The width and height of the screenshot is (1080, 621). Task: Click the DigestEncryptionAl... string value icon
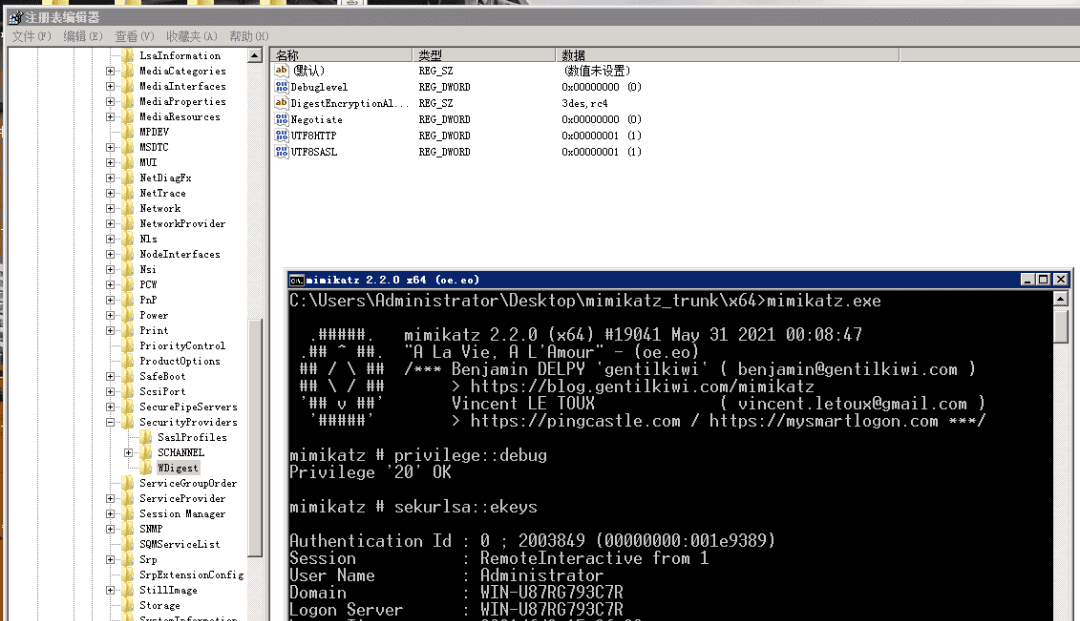(x=281, y=103)
